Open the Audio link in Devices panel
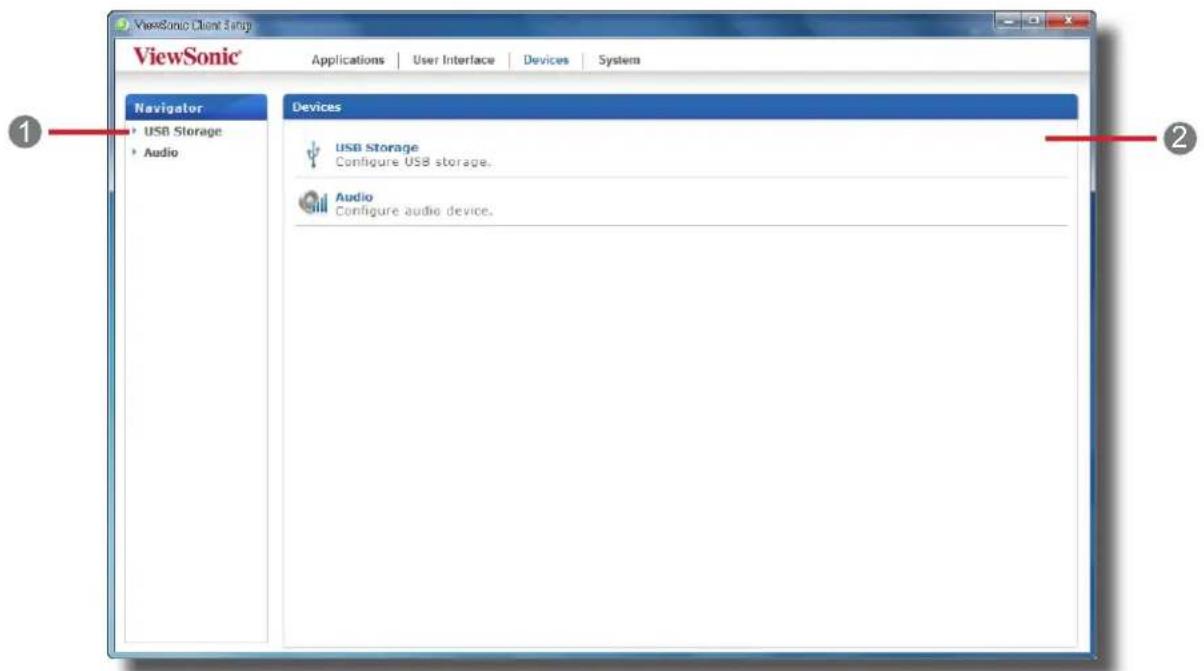Viewport: 1204px width, 671px height. tap(353, 197)
